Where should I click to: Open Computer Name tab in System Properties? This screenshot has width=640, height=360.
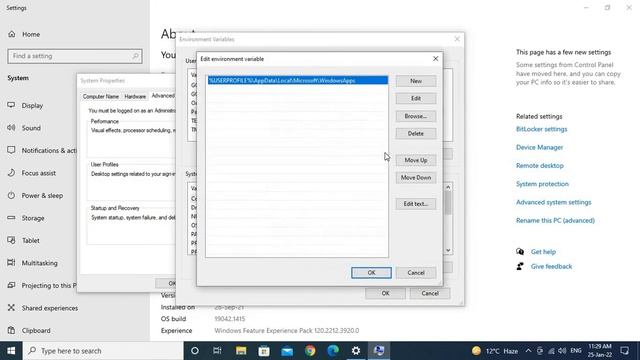click(x=100, y=96)
